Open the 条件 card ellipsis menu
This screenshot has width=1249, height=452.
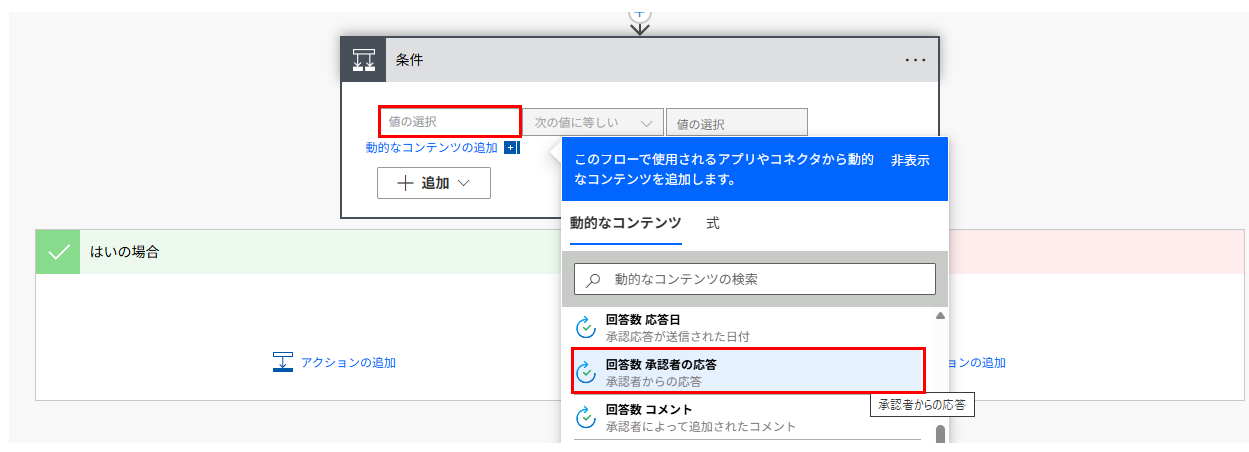pyautogui.click(x=915, y=60)
